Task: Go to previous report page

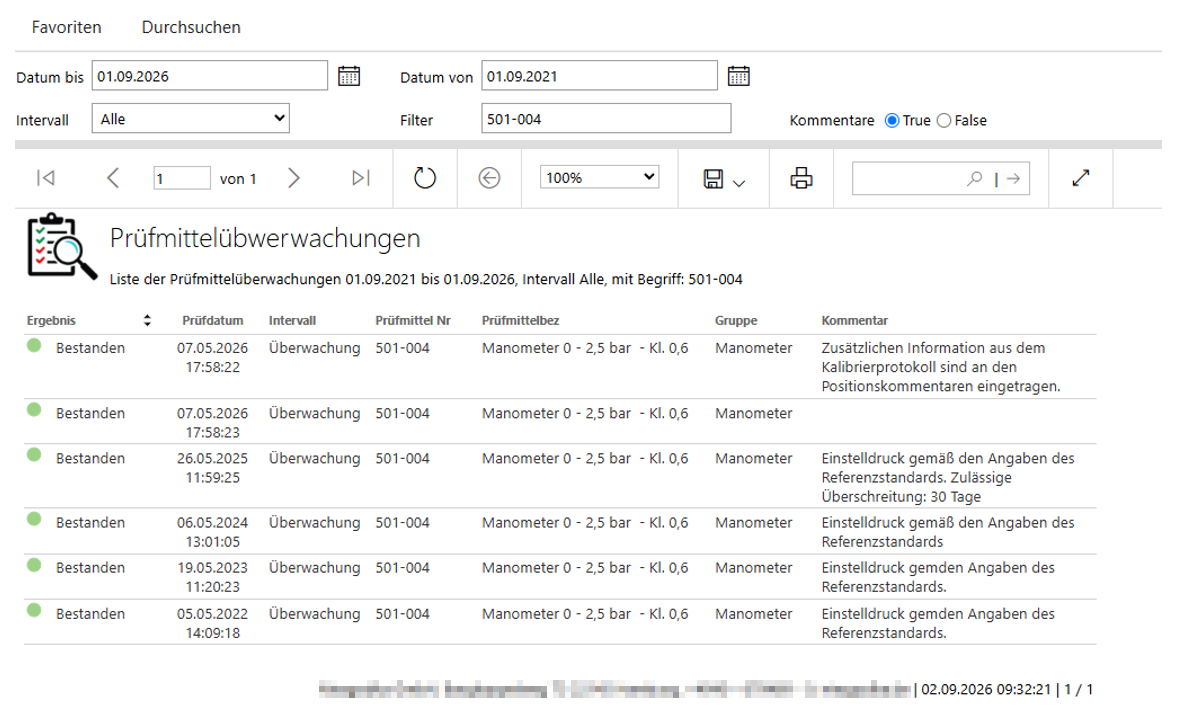Action: 113,178
